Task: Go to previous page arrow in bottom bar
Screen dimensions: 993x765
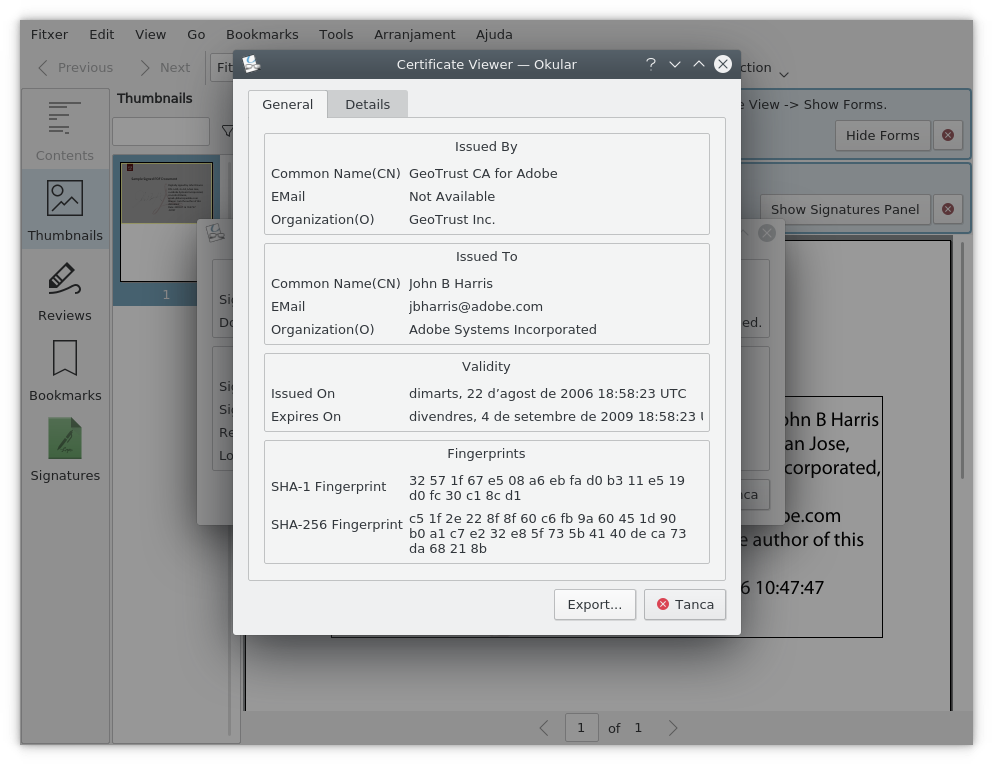Action: coord(544,728)
